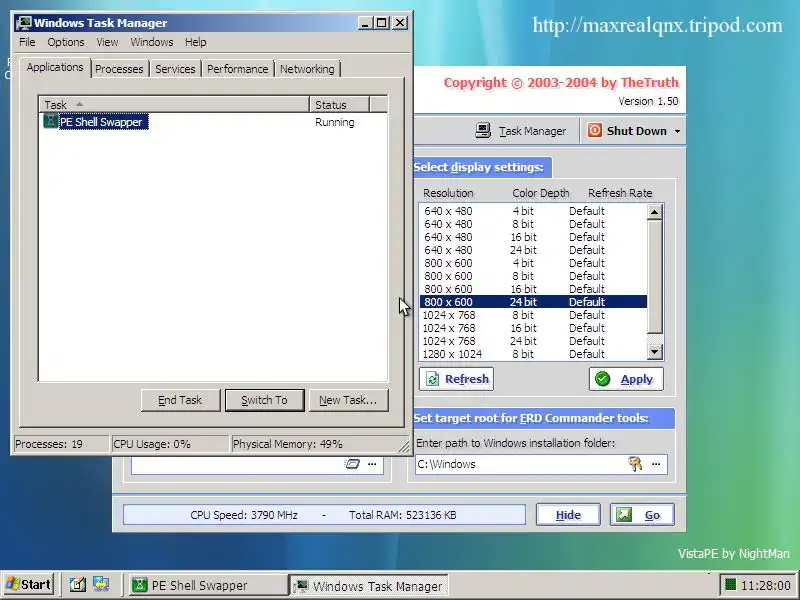This screenshot has width=800, height=600.
Task: Select 1024 x 768 8 bit display mode
Action: point(533,315)
